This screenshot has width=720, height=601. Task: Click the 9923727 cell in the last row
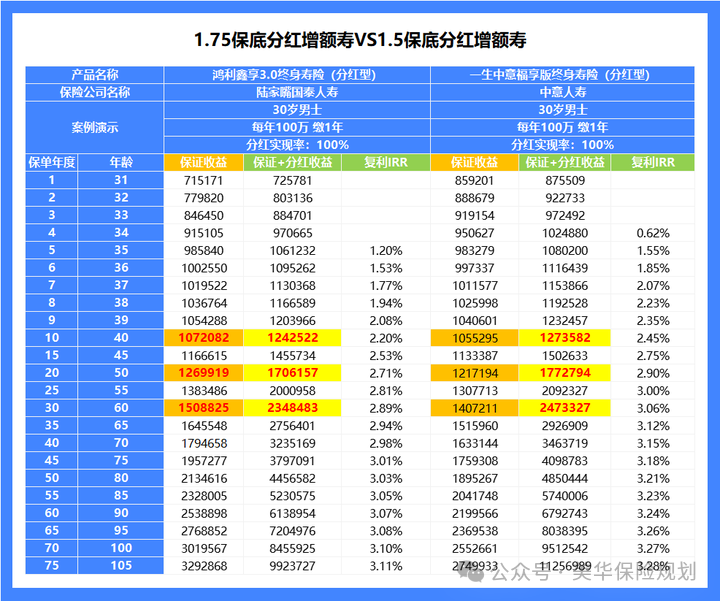point(291,565)
